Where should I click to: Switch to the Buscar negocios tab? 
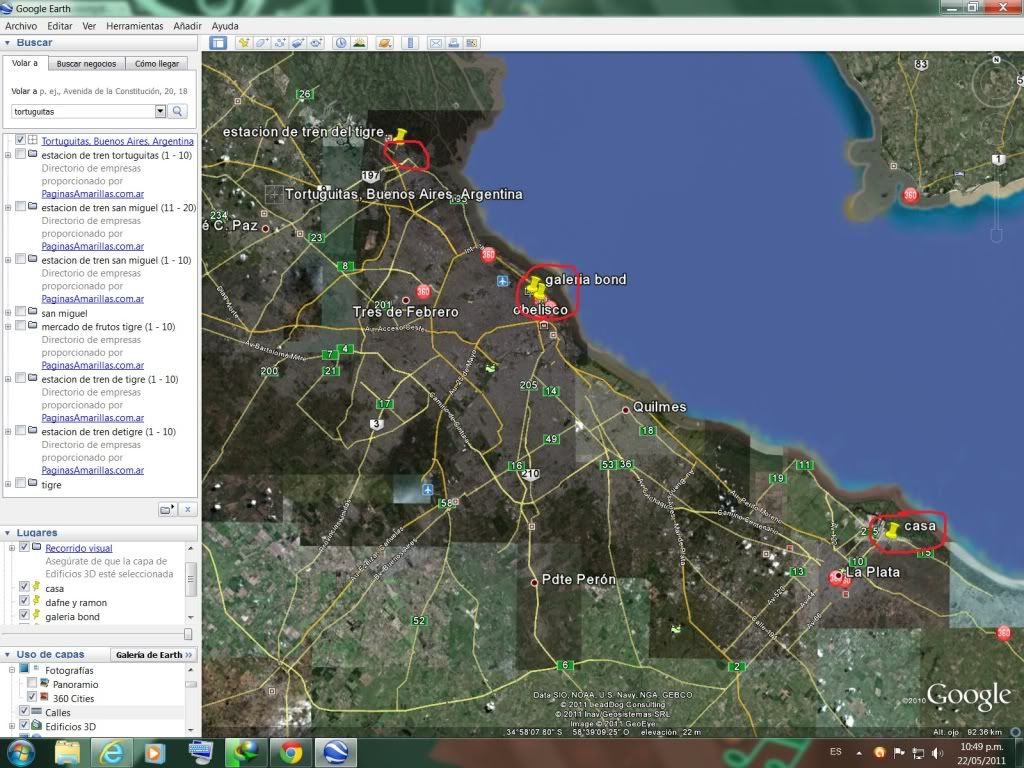pos(86,64)
